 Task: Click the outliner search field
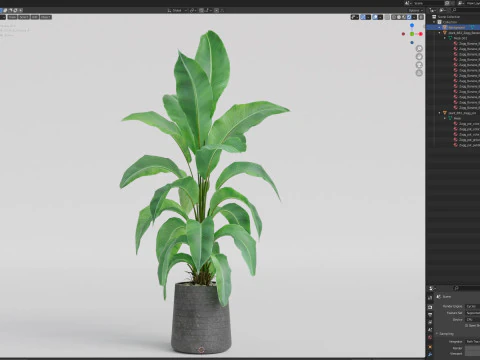click(x=465, y=10)
